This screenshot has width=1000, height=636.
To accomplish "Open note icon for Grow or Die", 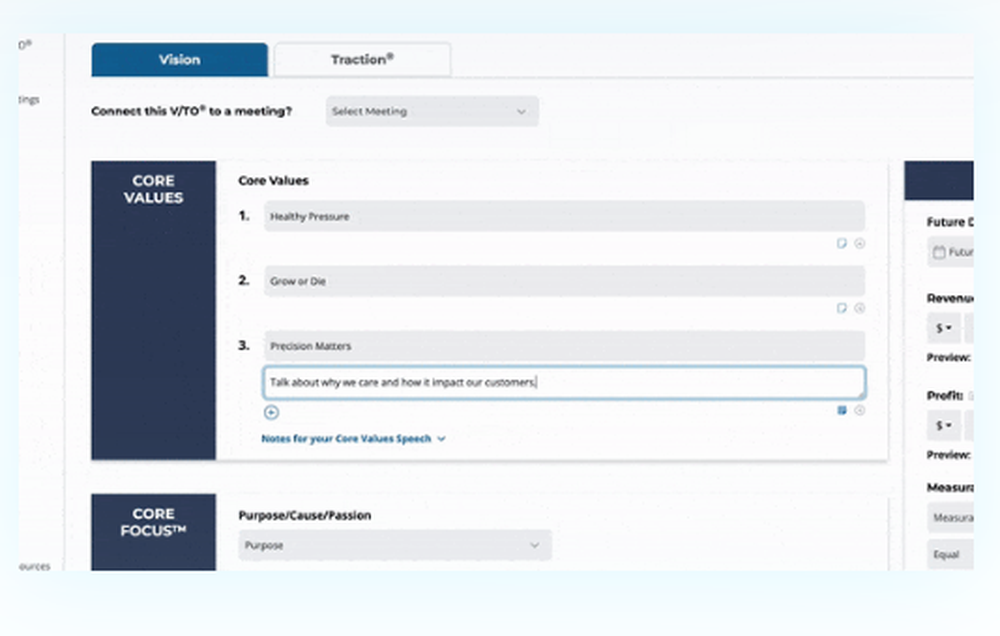I will click(x=842, y=308).
